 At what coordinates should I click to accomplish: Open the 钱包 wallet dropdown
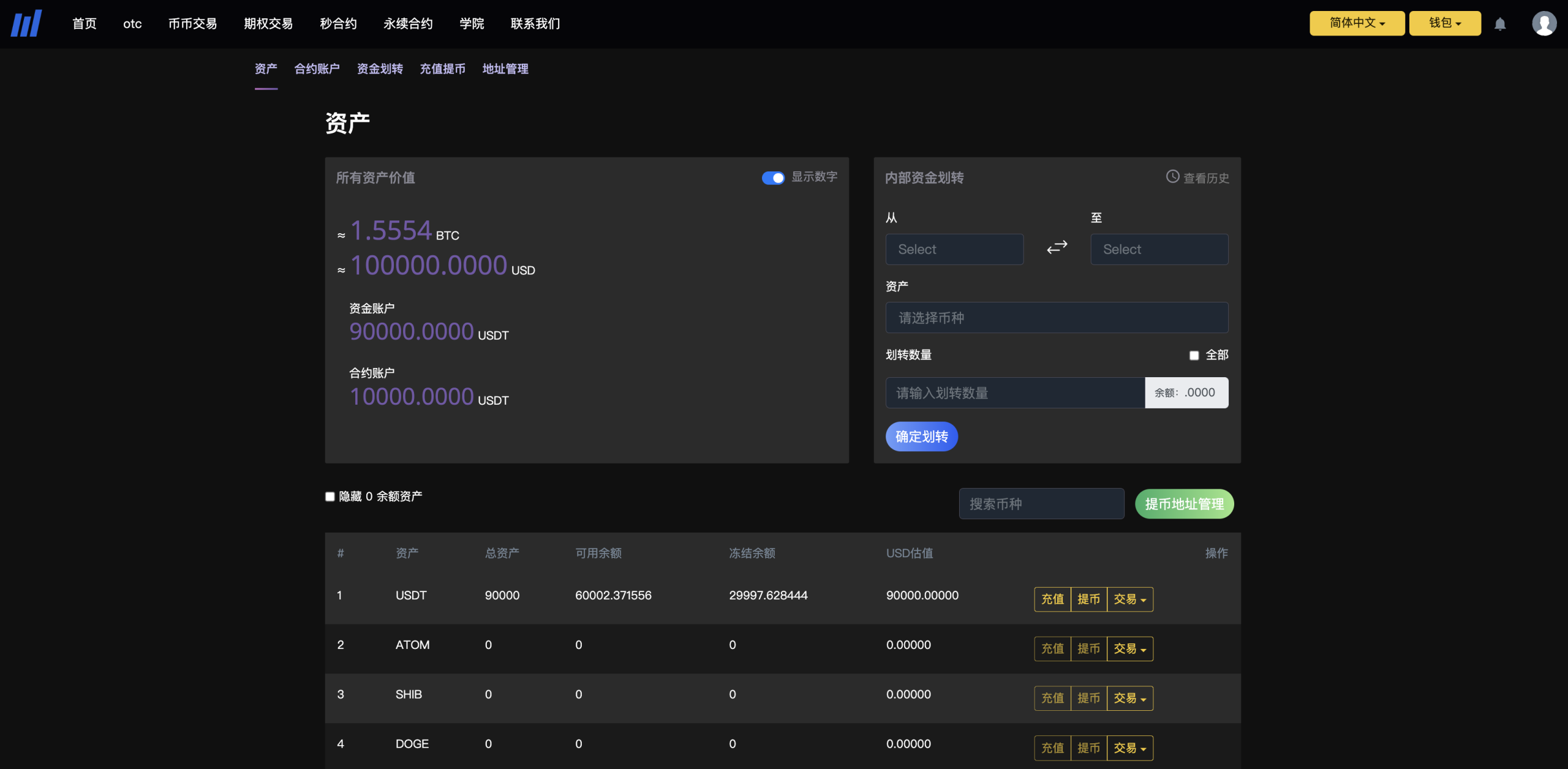[x=1445, y=23]
